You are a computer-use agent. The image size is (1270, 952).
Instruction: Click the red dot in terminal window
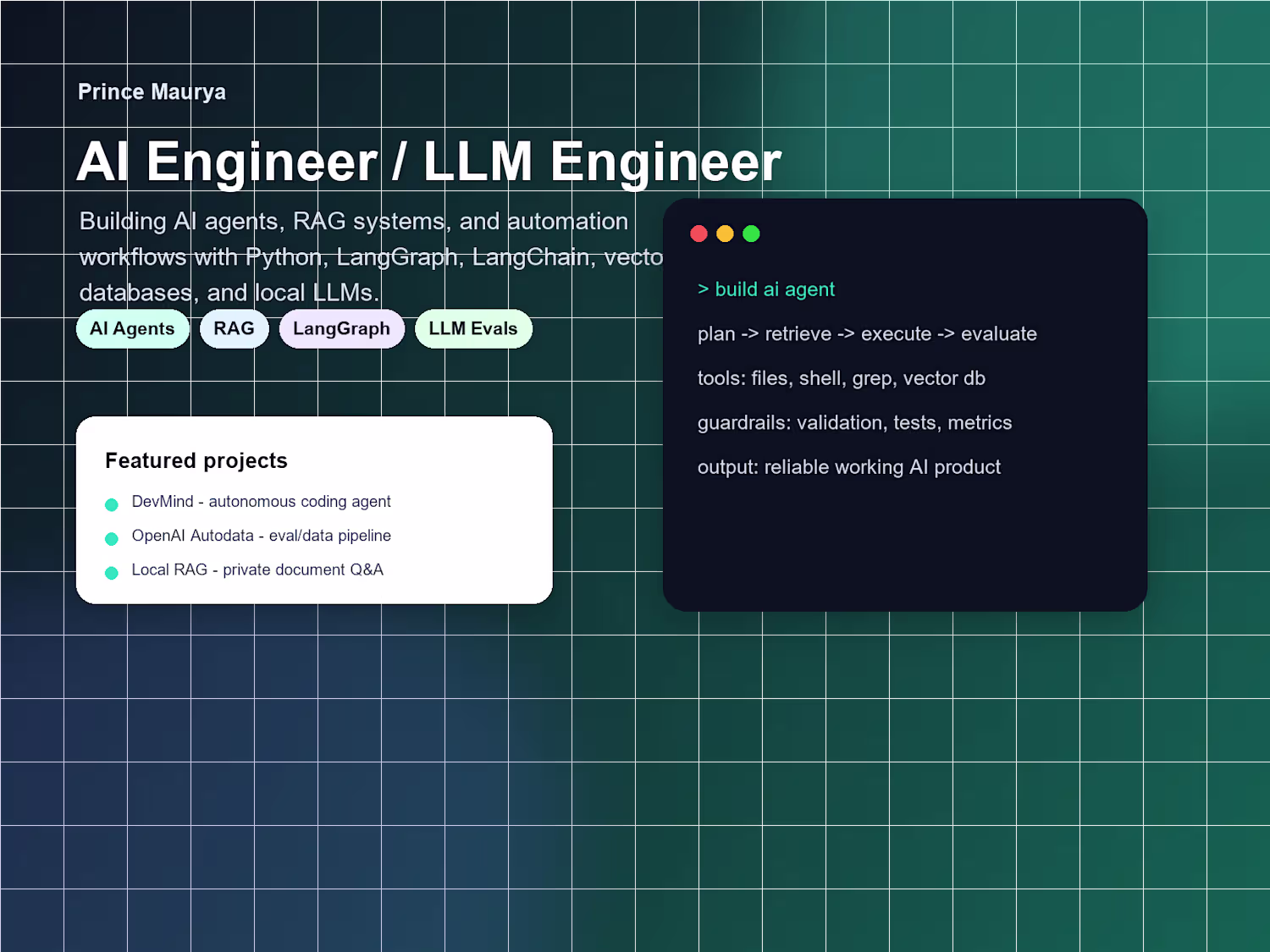click(x=698, y=234)
